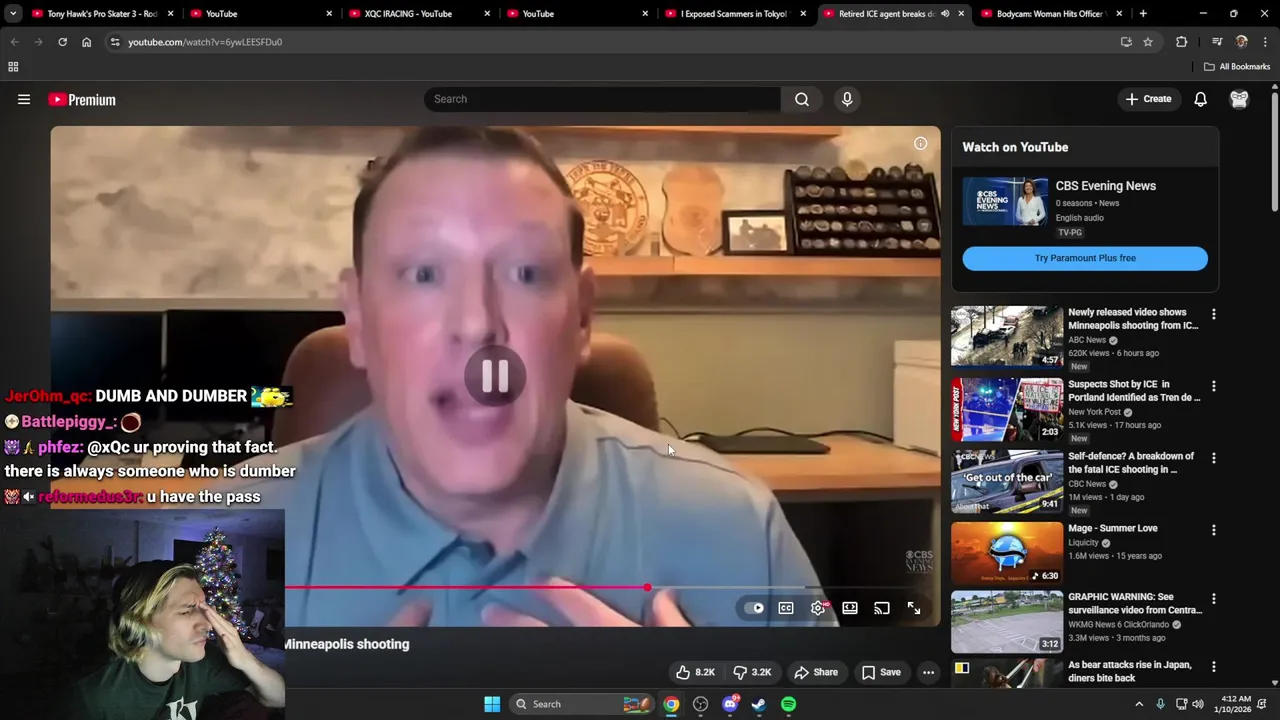1280x720 pixels.
Task: Open Create menu in YouTube header
Action: 1148,99
